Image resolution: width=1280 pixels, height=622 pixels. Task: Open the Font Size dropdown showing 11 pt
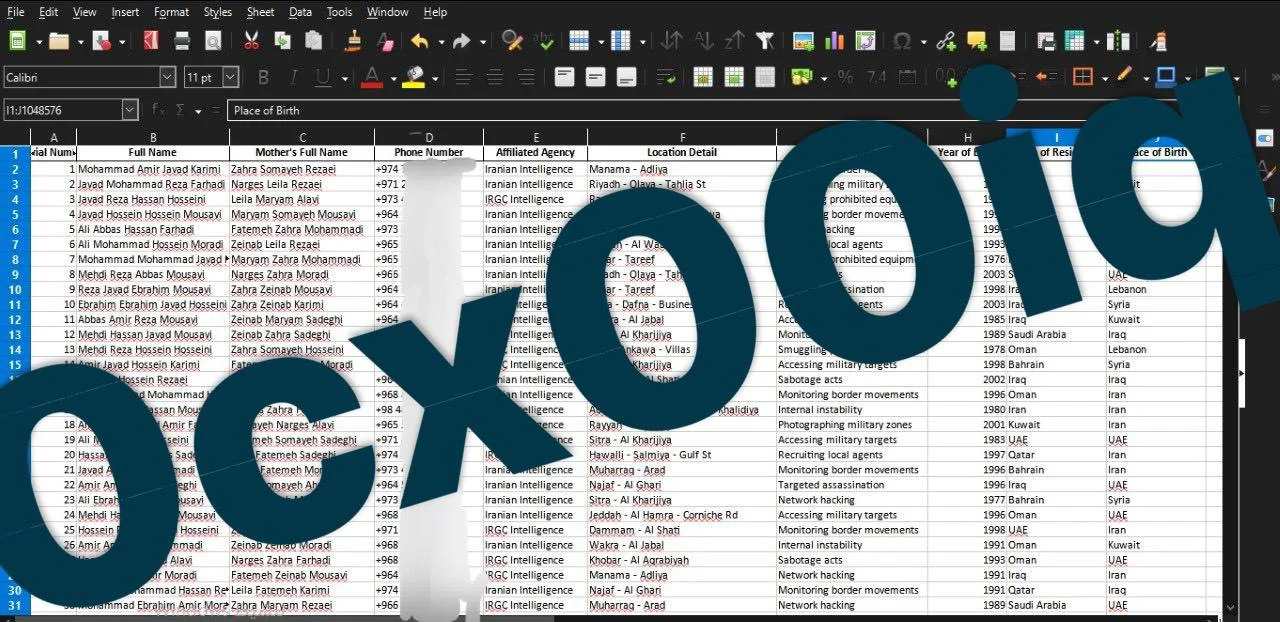tap(231, 77)
